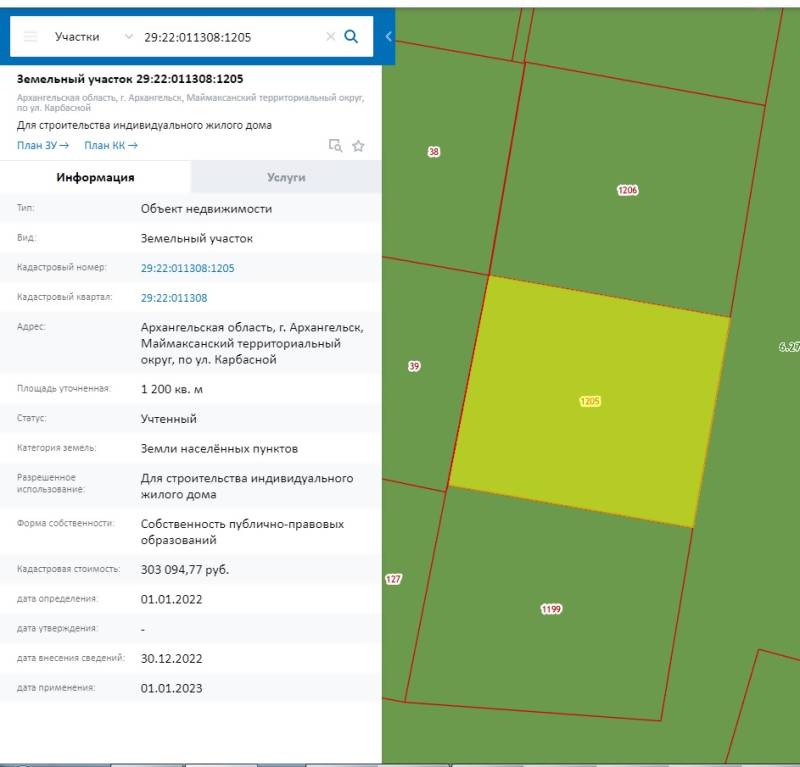This screenshot has width=800, height=767.
Task: Switch to the Услуги tab
Action: click(286, 177)
